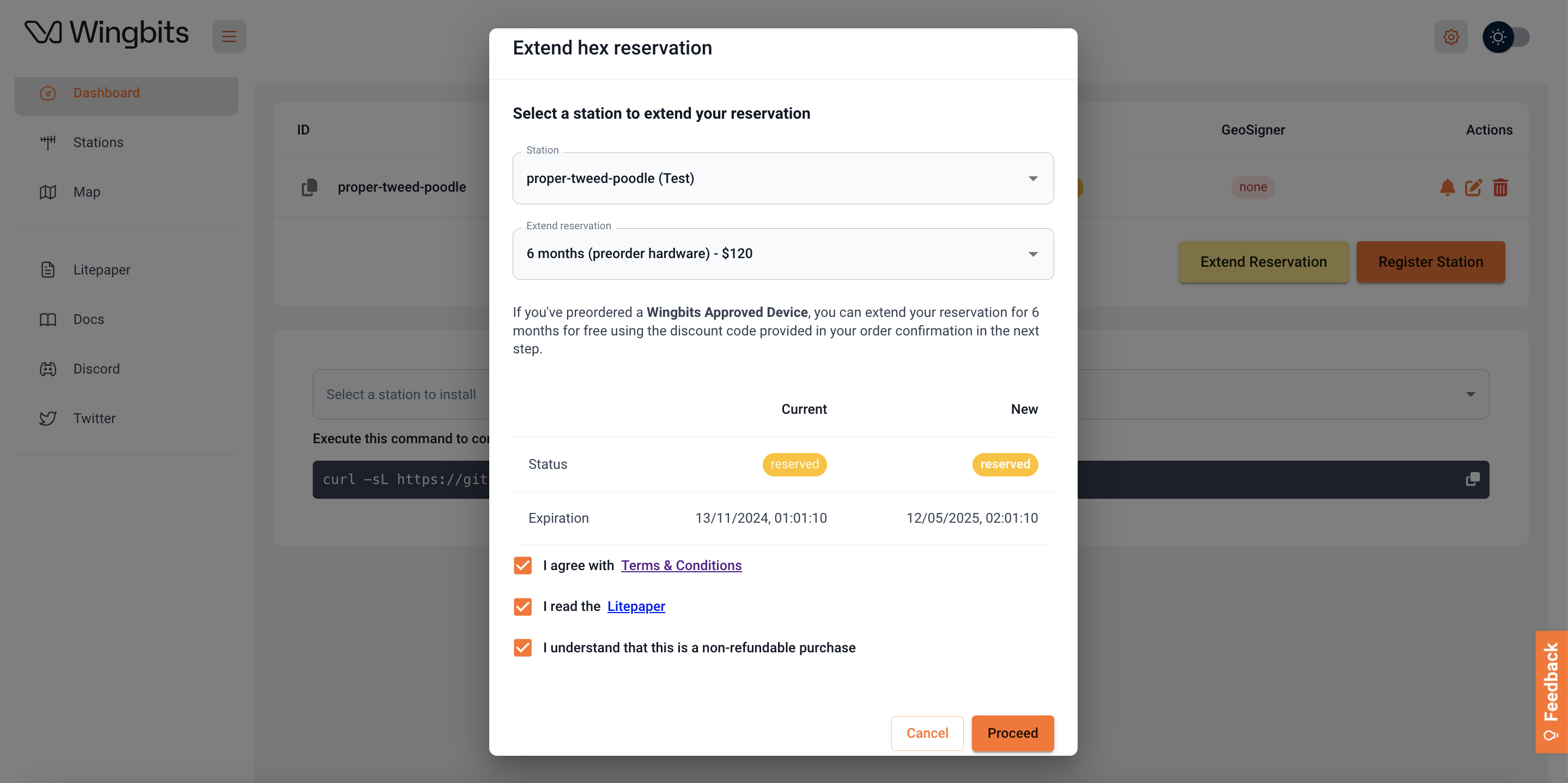Click the edit pencil icon in Actions
1568x783 pixels.
(x=1473, y=187)
